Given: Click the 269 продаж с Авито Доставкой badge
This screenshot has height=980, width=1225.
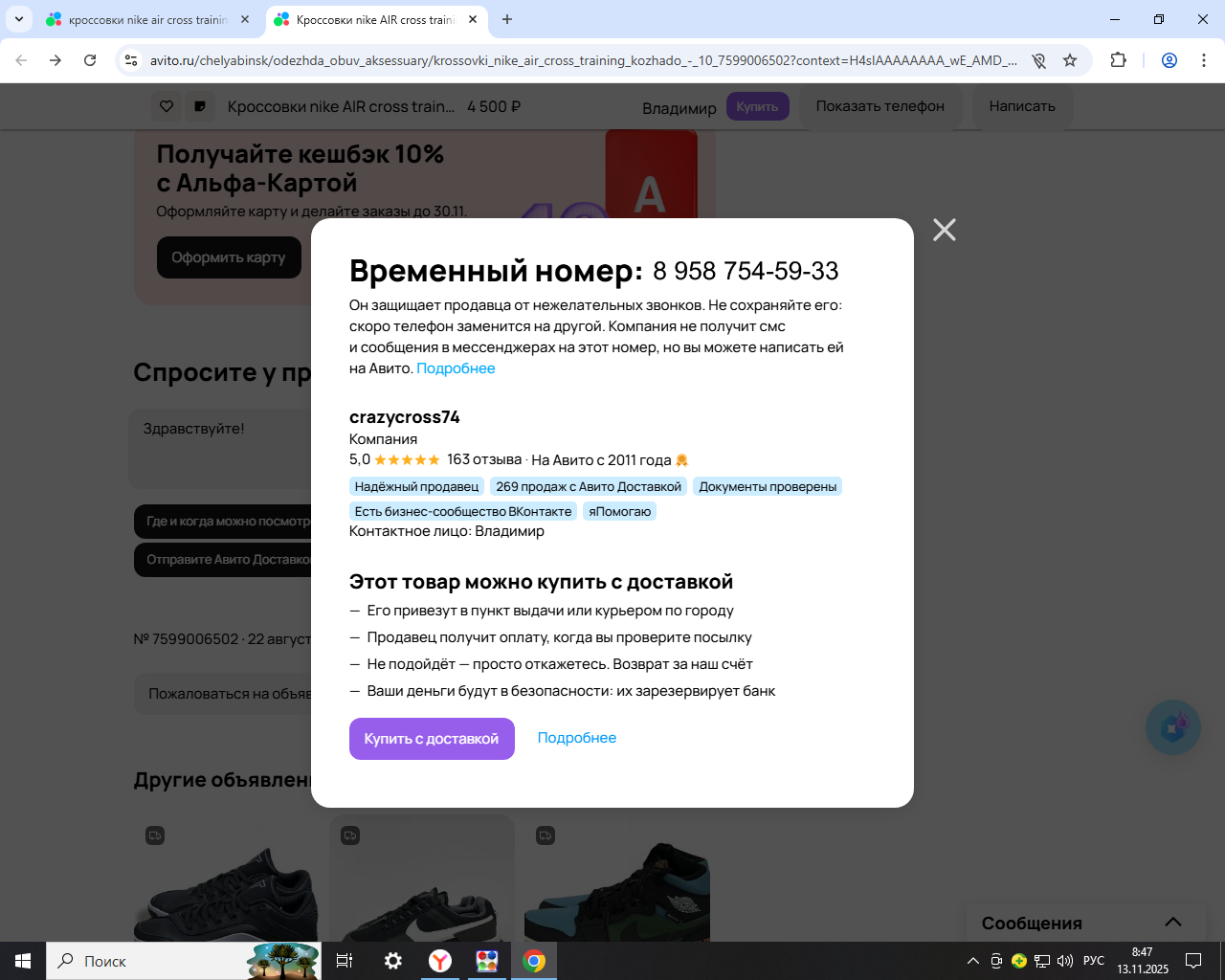Looking at the screenshot, I should (x=589, y=486).
